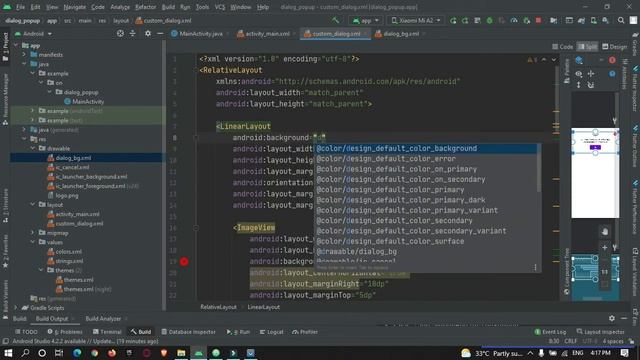Open the design preview pan hand tool
640x360 pixels.
pos(605,231)
